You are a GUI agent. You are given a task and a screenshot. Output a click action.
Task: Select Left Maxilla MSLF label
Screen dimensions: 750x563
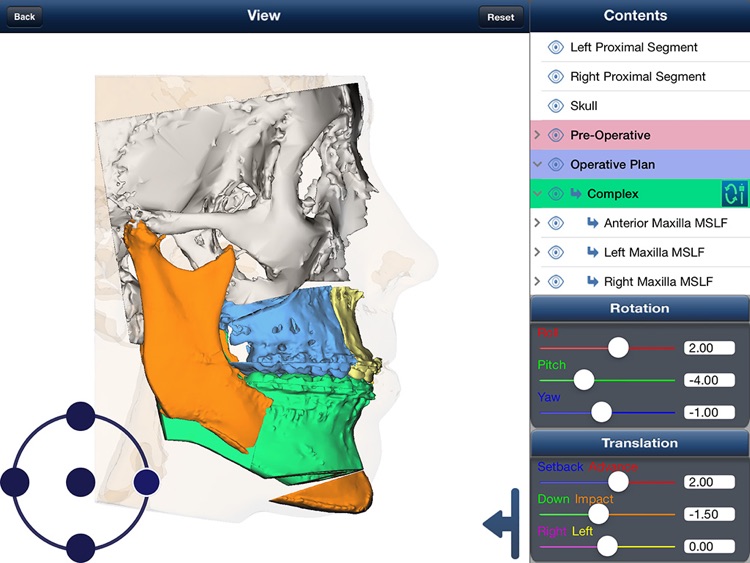point(654,252)
